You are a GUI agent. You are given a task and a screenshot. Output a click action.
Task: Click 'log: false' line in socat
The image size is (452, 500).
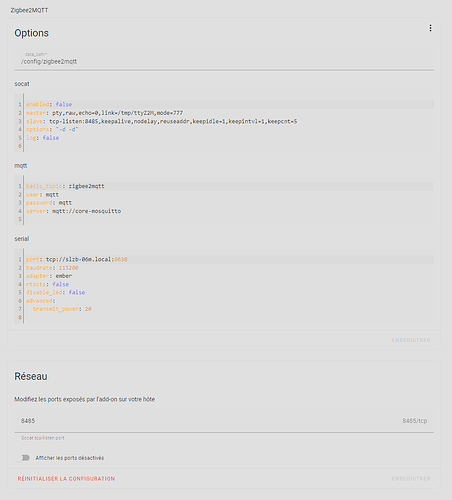pyautogui.click(x=43, y=138)
